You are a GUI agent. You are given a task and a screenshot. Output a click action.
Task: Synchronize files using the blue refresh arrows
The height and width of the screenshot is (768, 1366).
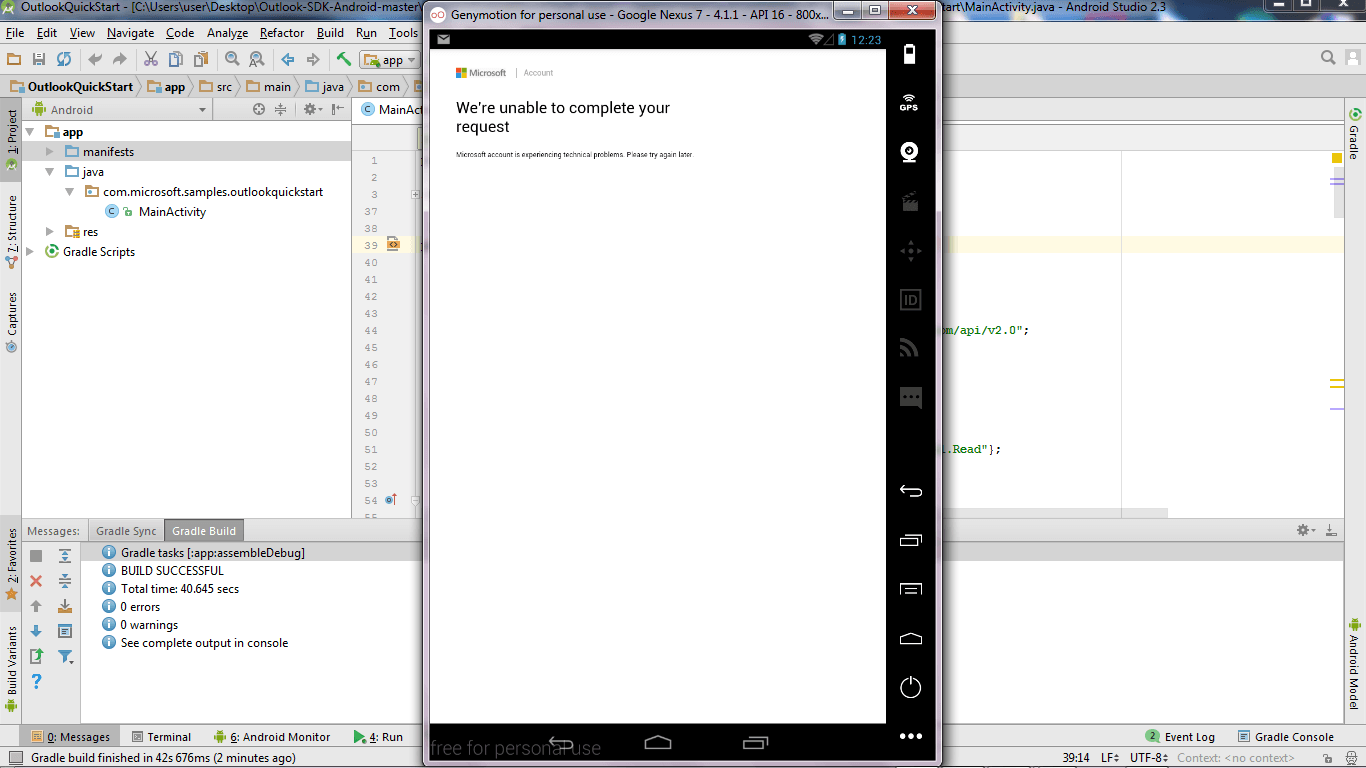[64, 60]
